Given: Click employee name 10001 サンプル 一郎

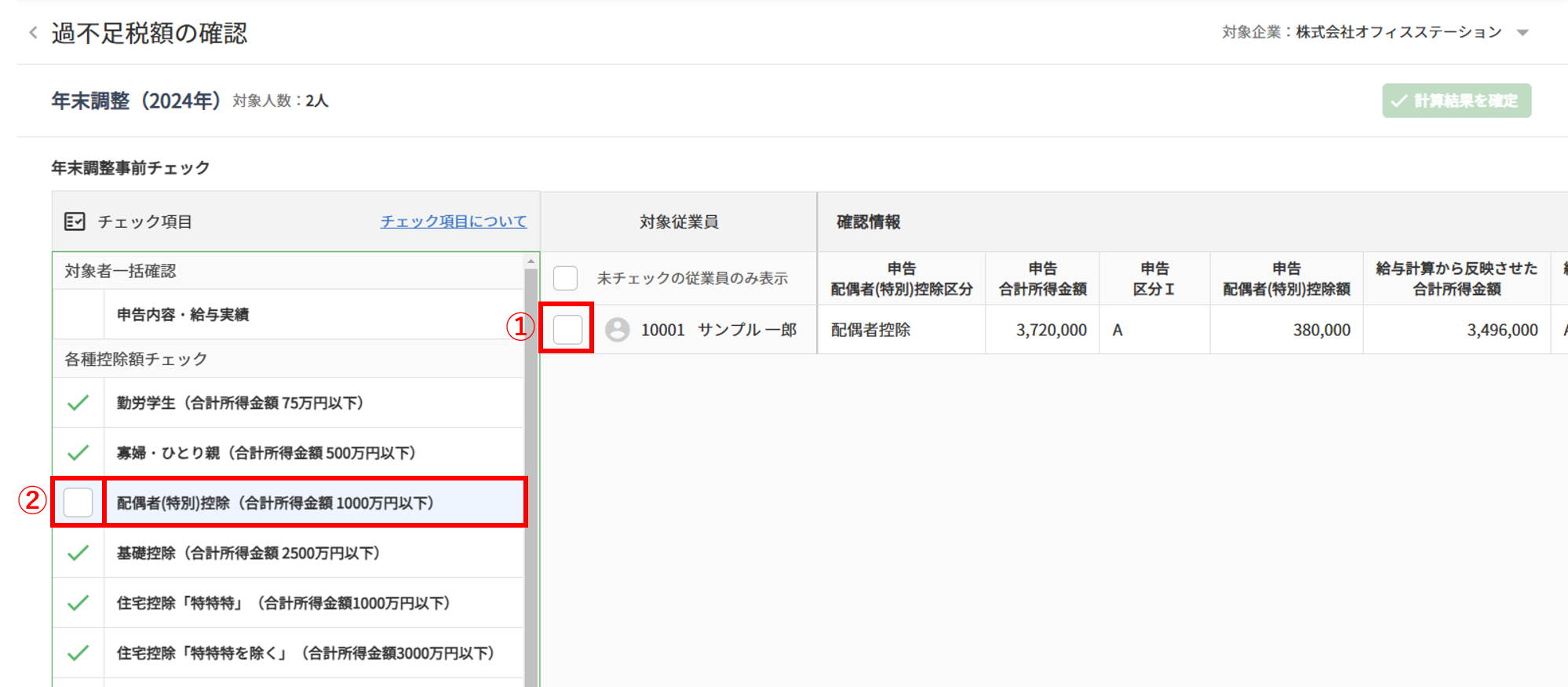Looking at the screenshot, I should tap(719, 330).
